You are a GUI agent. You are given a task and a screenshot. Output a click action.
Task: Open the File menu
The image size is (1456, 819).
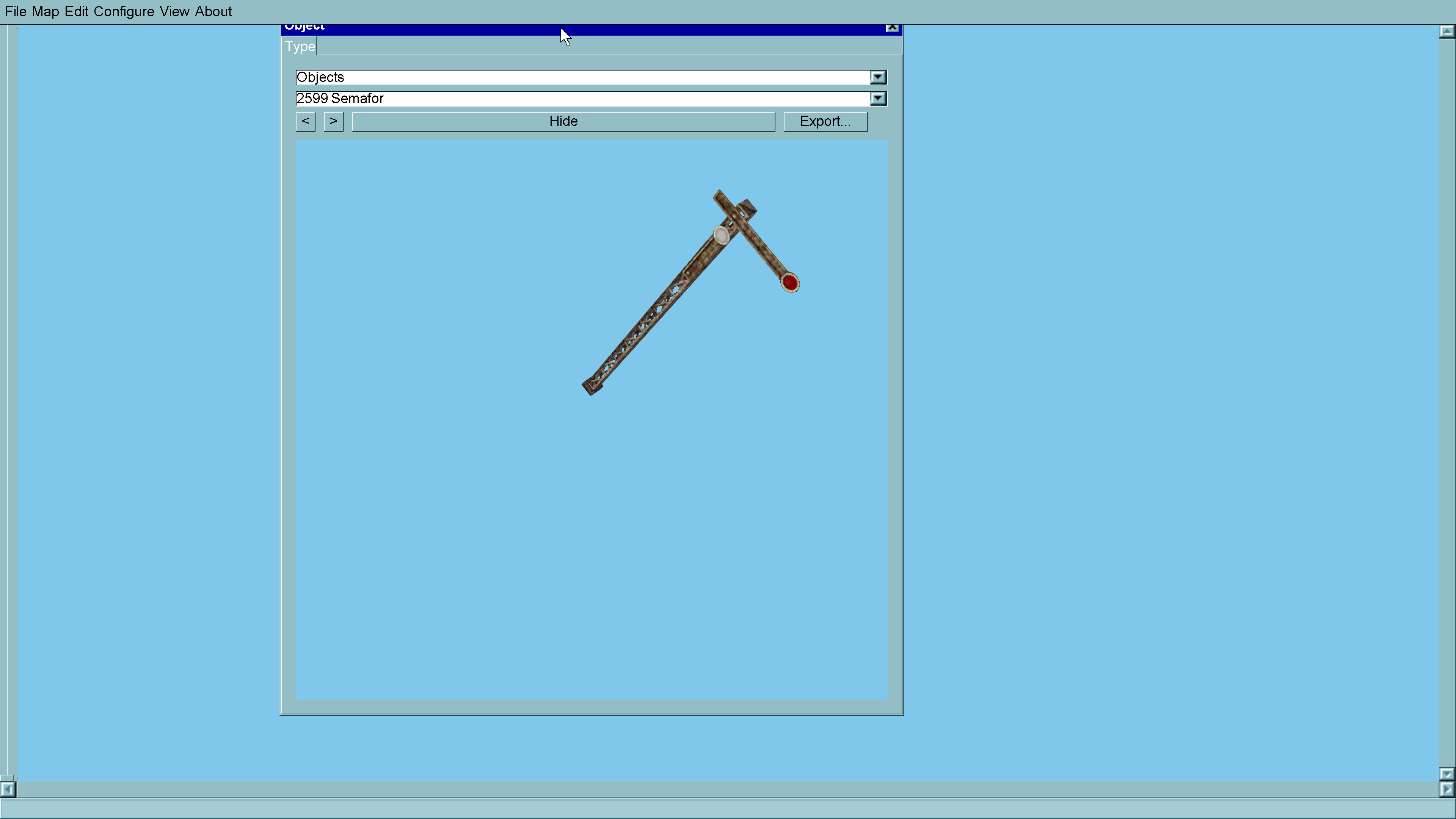[x=15, y=11]
